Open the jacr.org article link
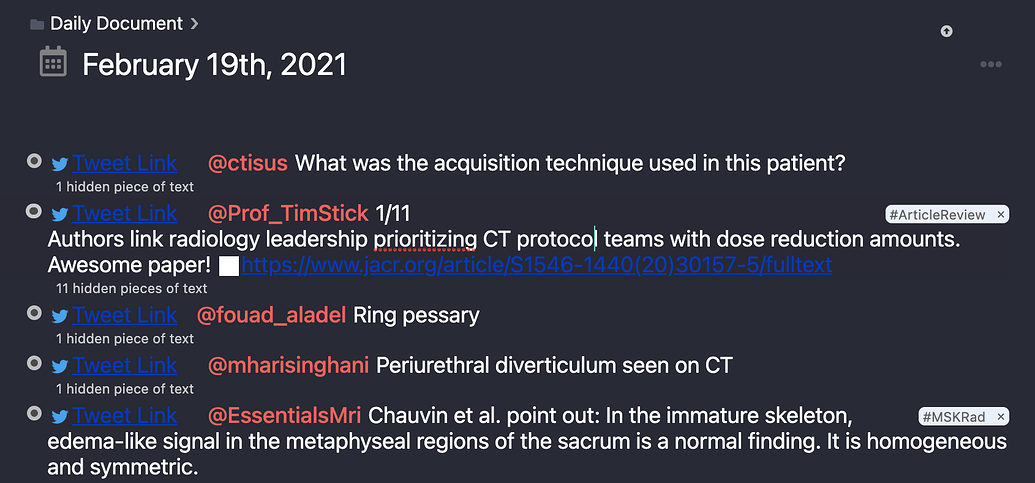This screenshot has width=1035, height=483. (536, 265)
